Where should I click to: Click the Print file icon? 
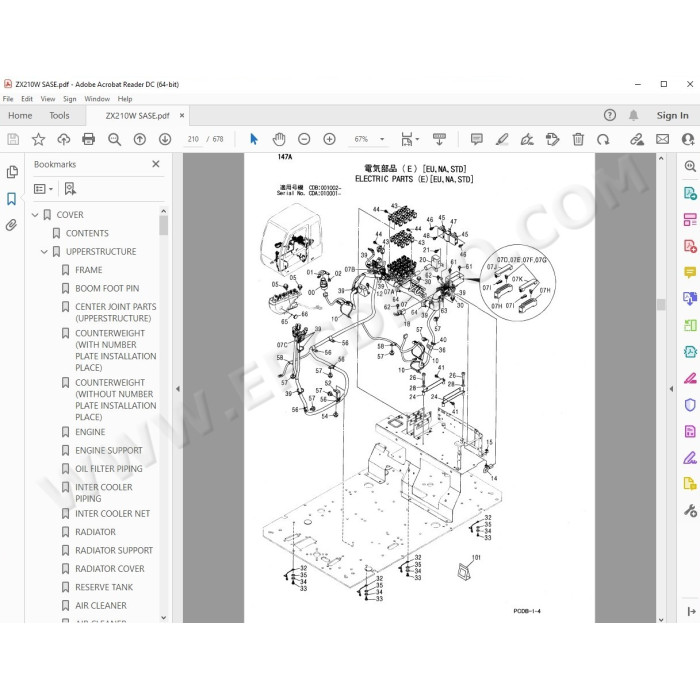click(88, 139)
